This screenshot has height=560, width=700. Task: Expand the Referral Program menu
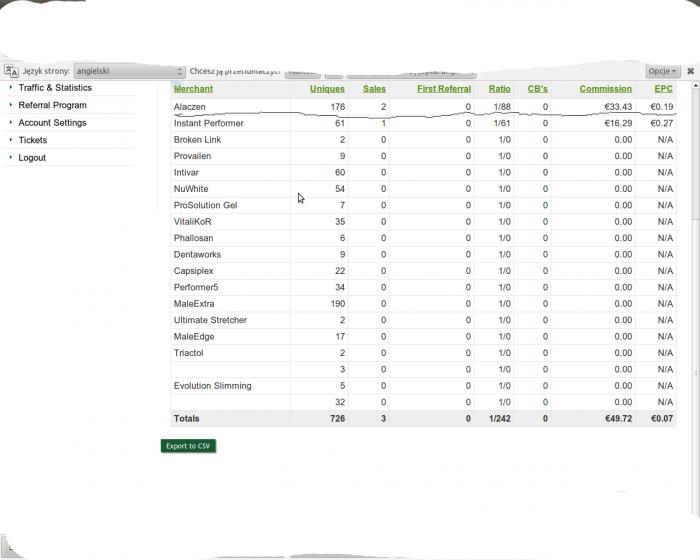click(52, 105)
